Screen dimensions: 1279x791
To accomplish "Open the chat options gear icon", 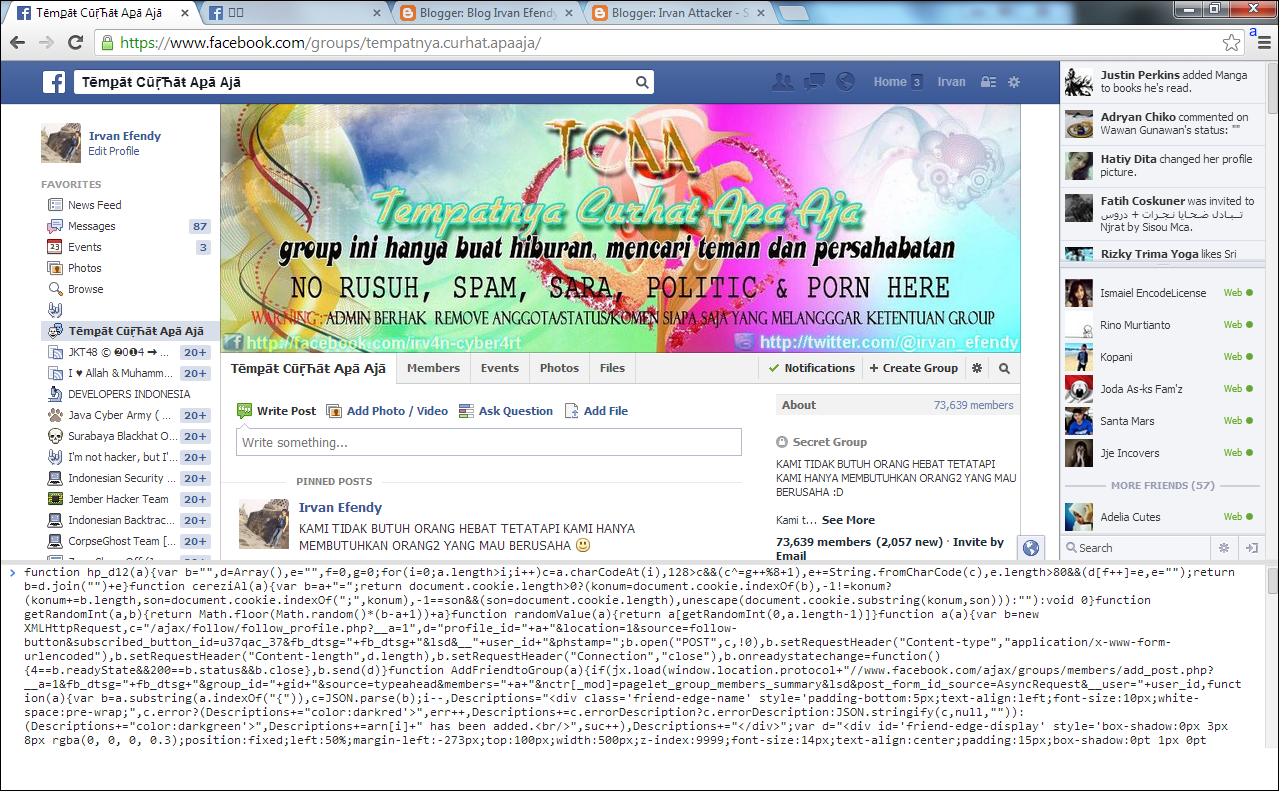I will coord(1223,548).
